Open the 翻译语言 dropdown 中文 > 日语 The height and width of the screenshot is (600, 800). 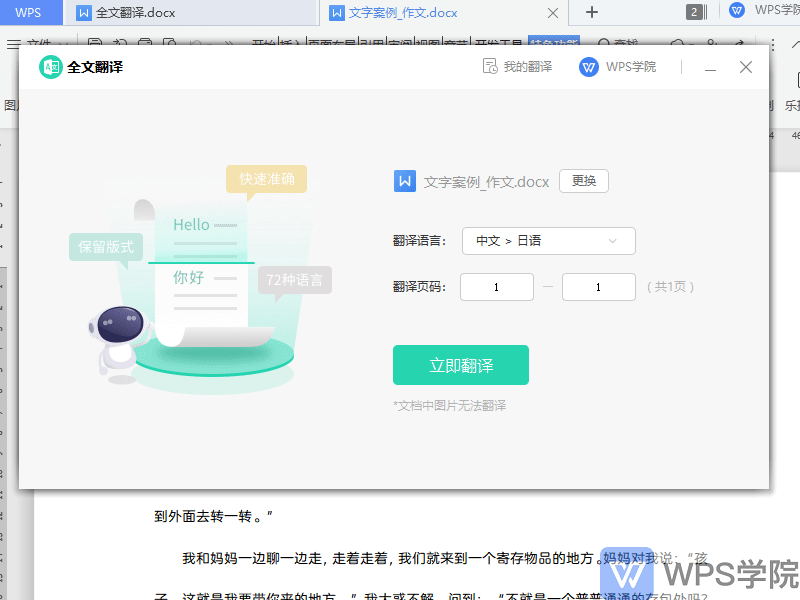point(548,241)
